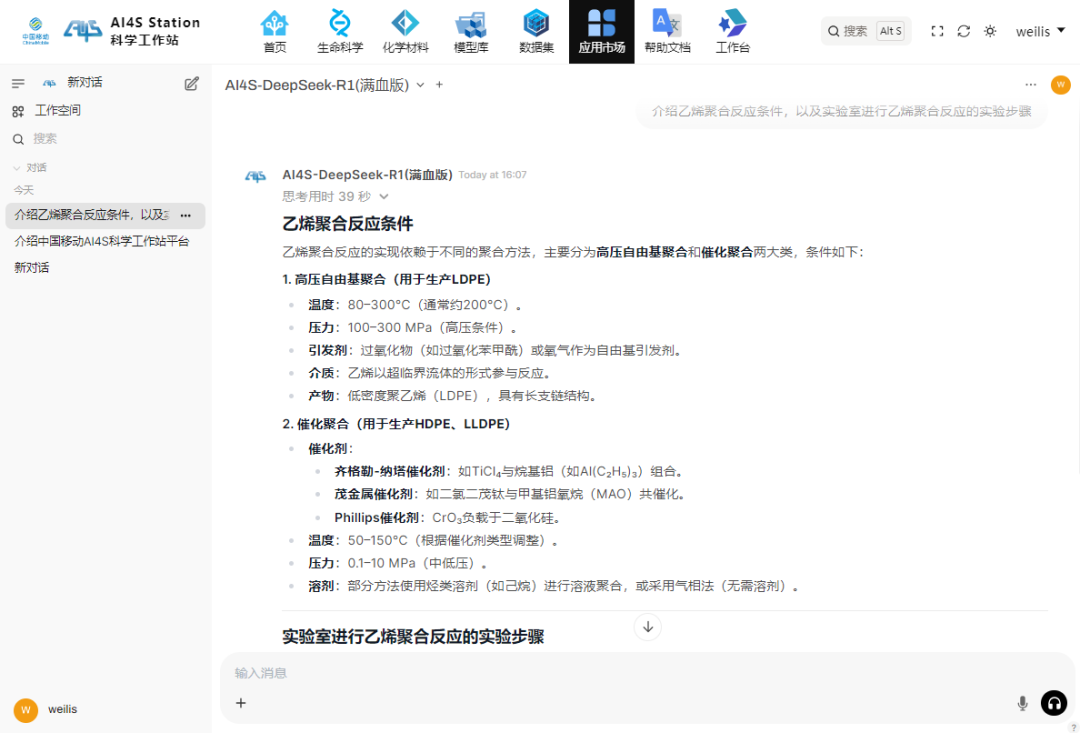Select the 应用市场 app market tab

[601, 32]
